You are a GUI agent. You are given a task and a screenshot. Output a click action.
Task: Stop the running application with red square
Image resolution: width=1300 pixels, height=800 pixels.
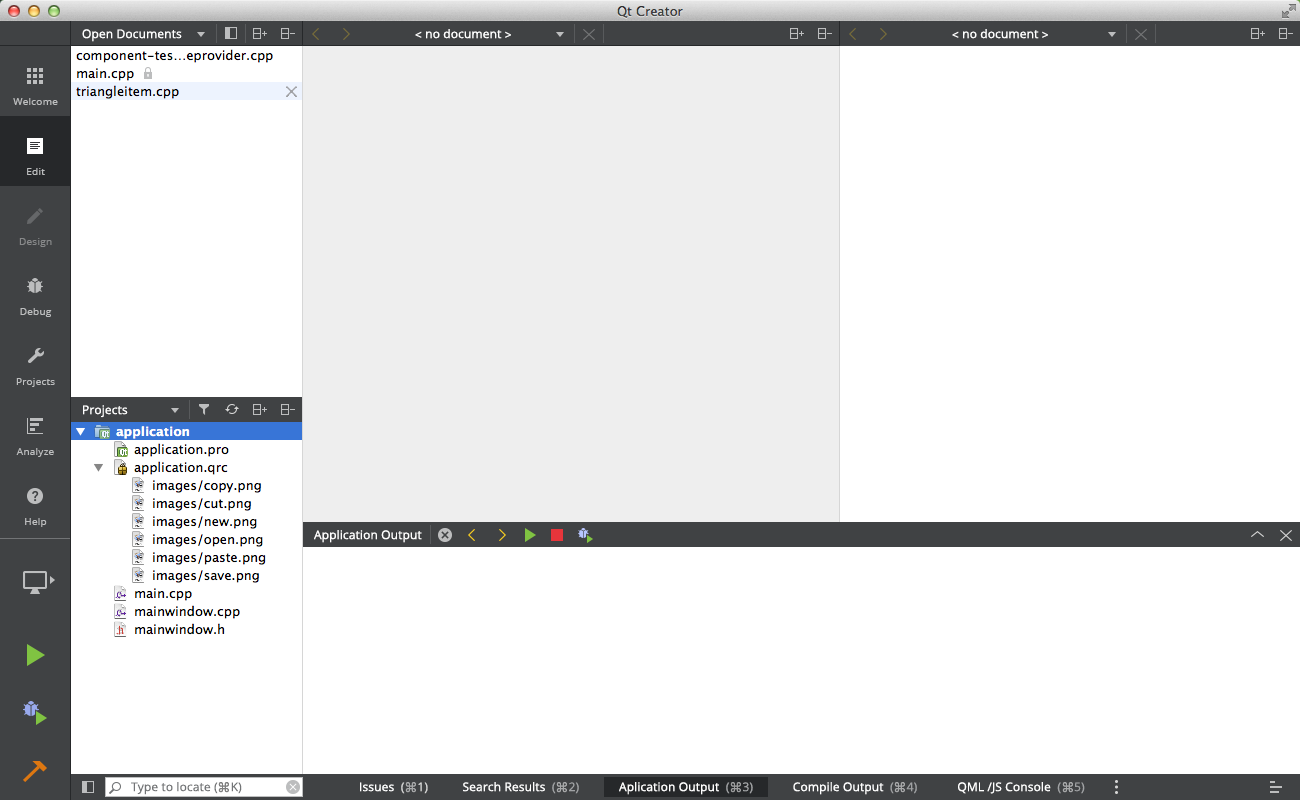557,535
